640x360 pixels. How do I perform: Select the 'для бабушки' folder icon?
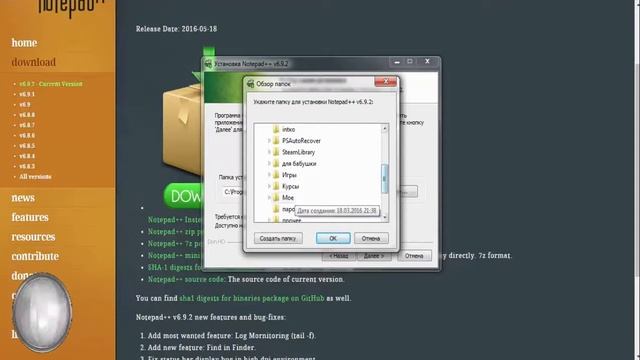point(276,163)
